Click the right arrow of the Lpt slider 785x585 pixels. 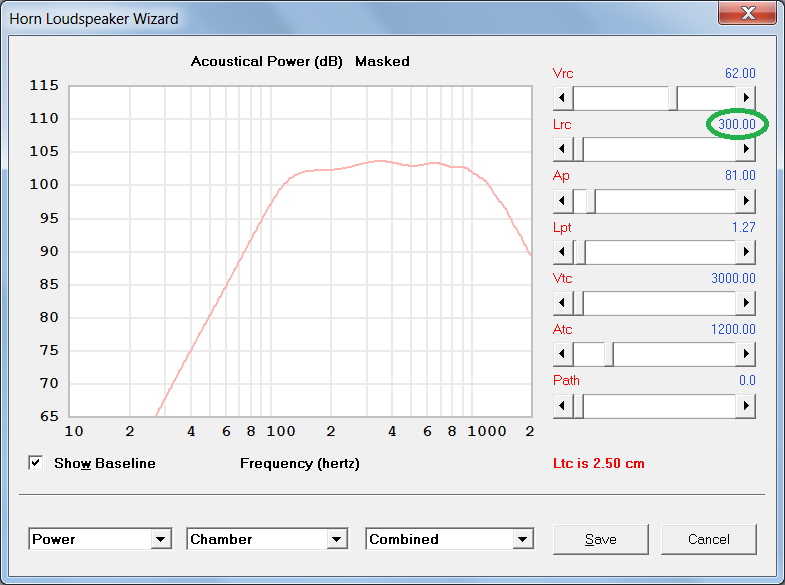745,252
